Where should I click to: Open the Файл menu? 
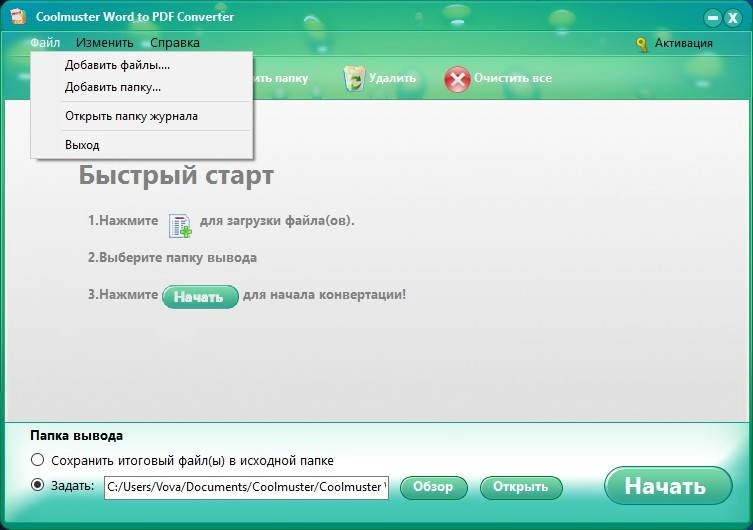[x=45, y=43]
